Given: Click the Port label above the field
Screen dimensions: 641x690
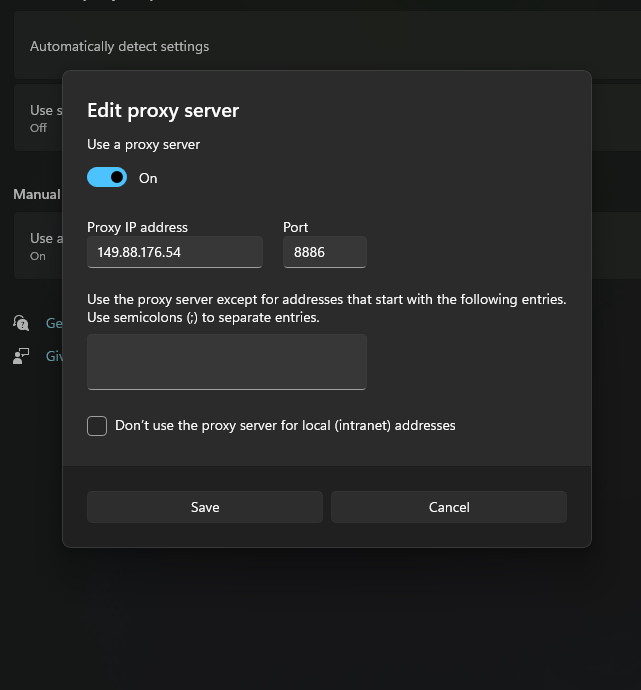Looking at the screenshot, I should (295, 227).
